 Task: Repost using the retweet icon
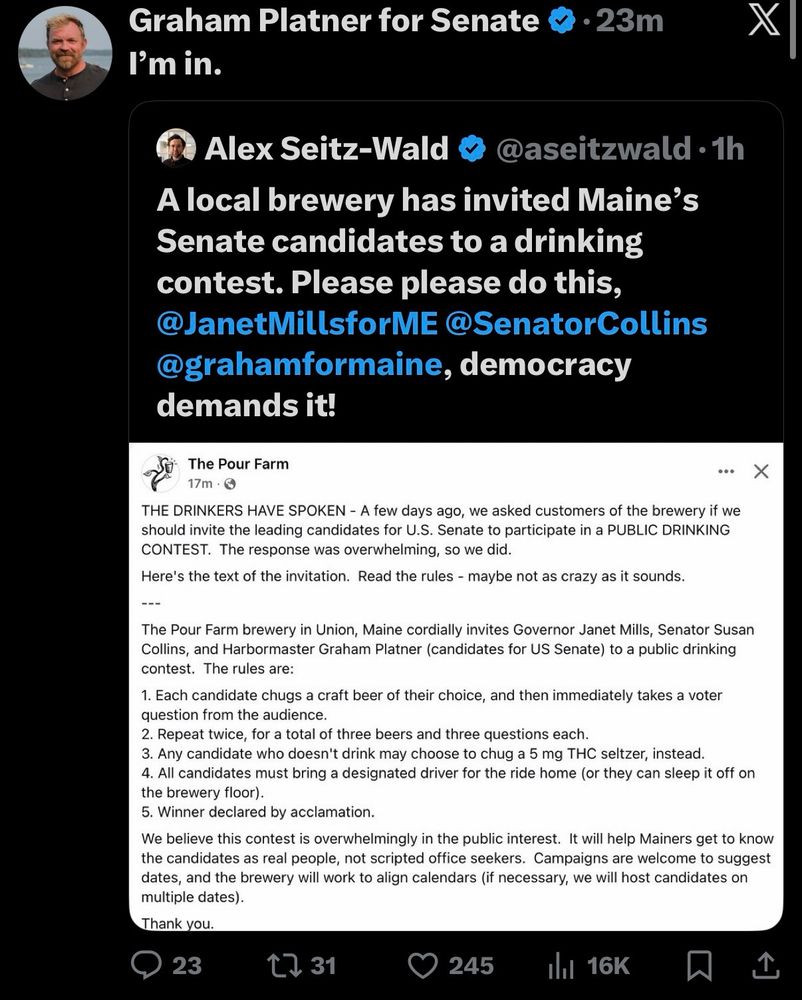pos(284,965)
